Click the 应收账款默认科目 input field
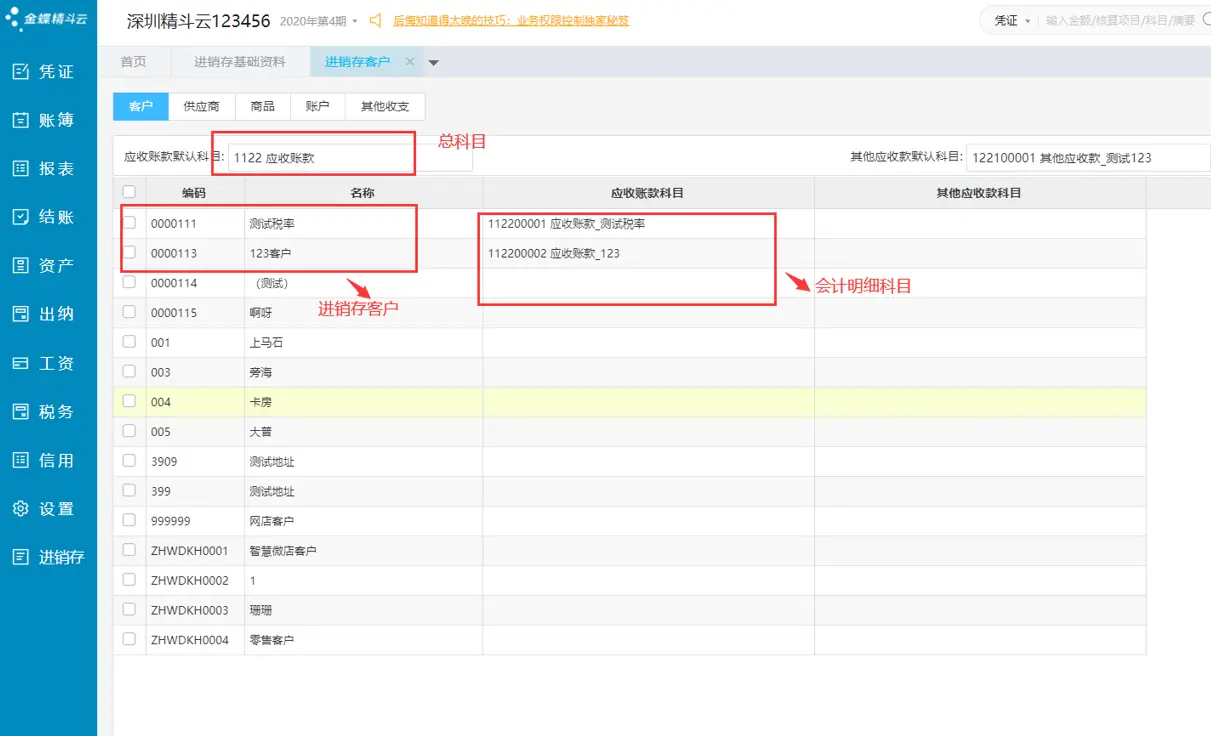The width and height of the screenshot is (1211, 736). coord(320,157)
